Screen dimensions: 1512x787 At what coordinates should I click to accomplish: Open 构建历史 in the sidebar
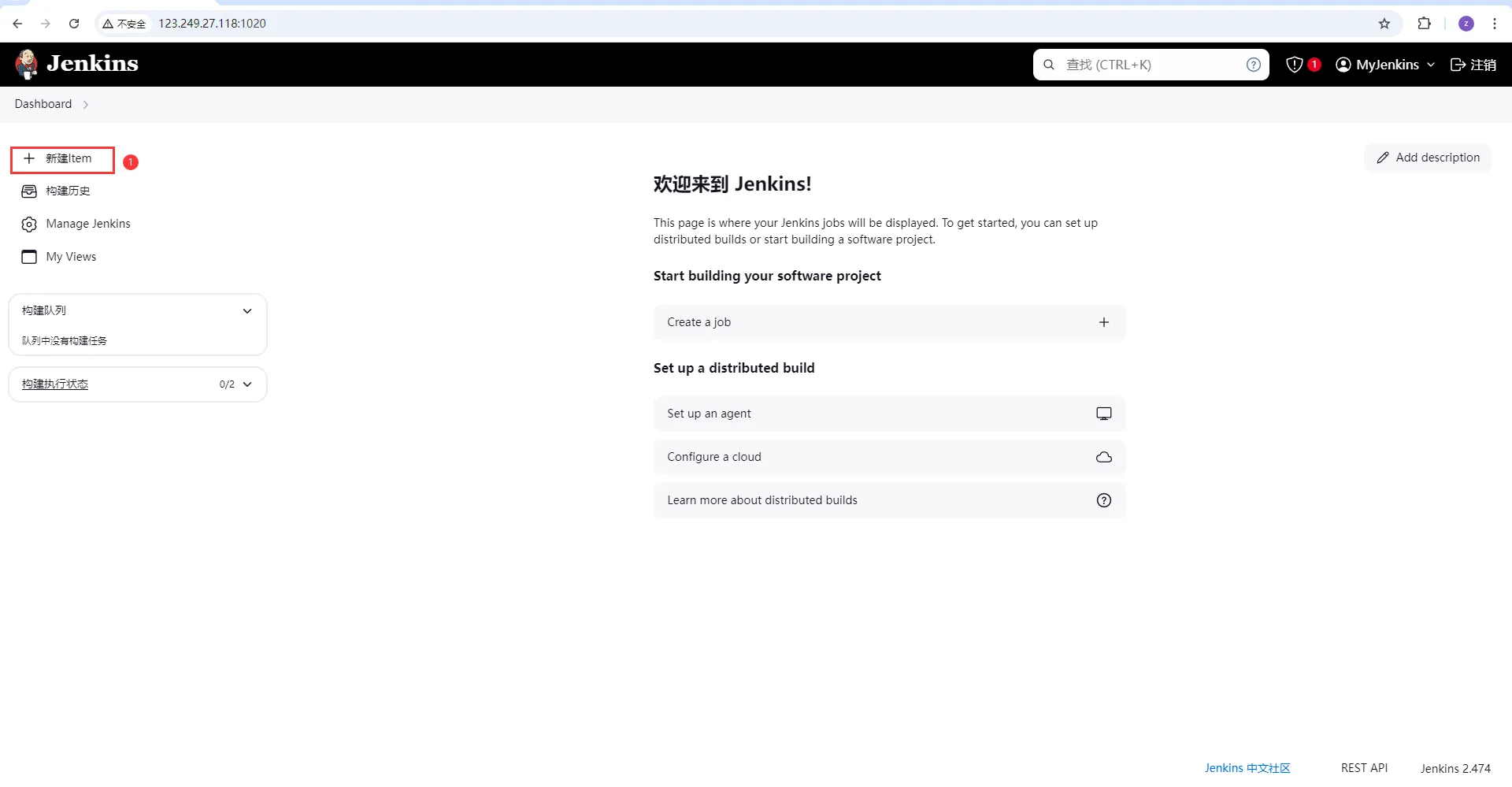click(68, 191)
